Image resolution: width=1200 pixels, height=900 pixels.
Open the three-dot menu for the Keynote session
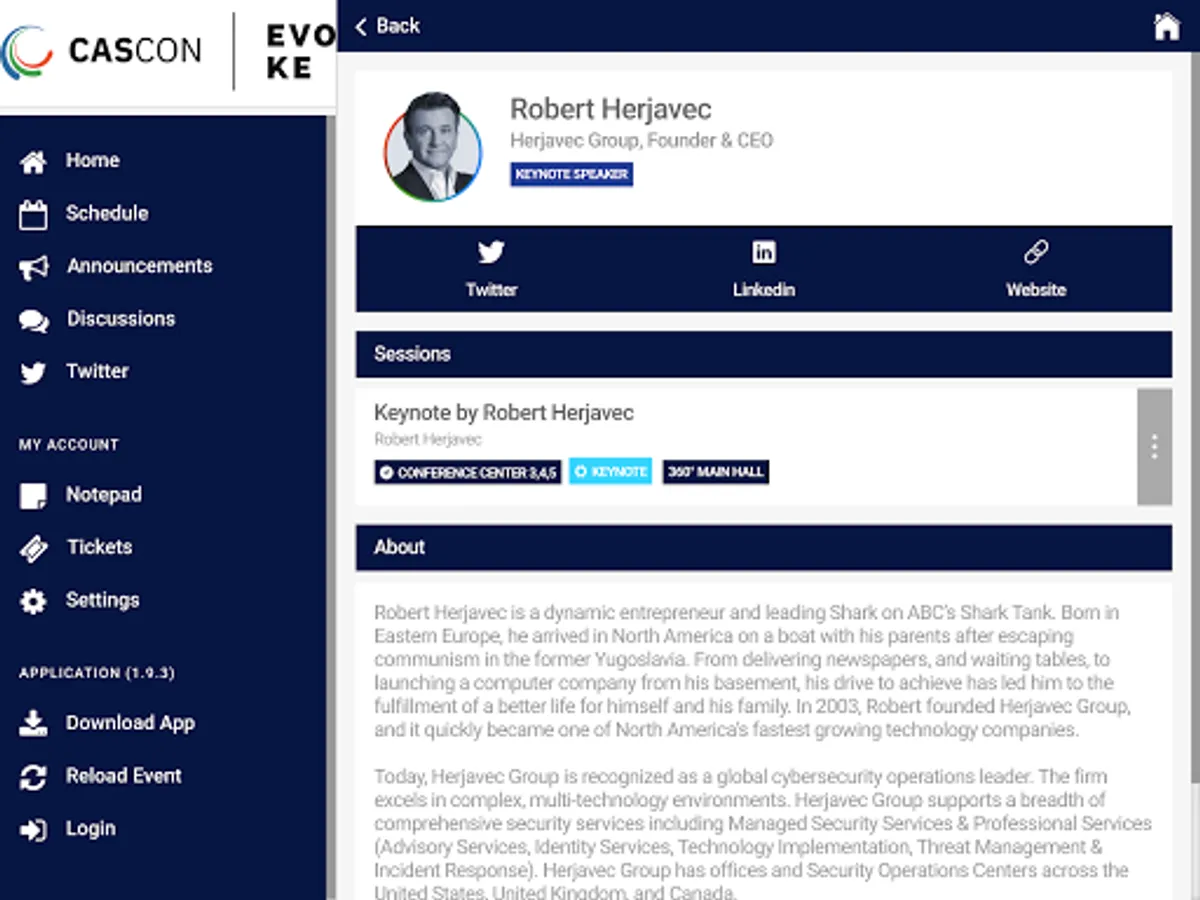[x=1154, y=447]
